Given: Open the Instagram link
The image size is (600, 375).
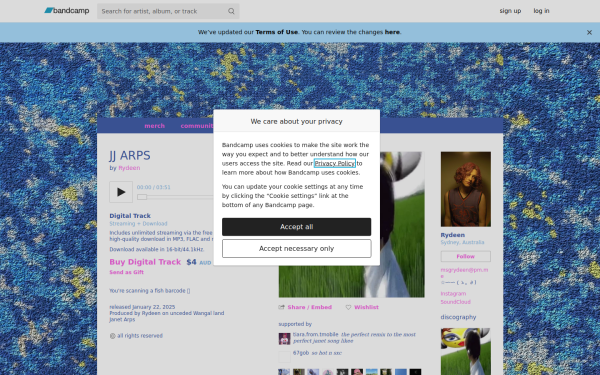Looking at the screenshot, I should pyautogui.click(x=453, y=293).
